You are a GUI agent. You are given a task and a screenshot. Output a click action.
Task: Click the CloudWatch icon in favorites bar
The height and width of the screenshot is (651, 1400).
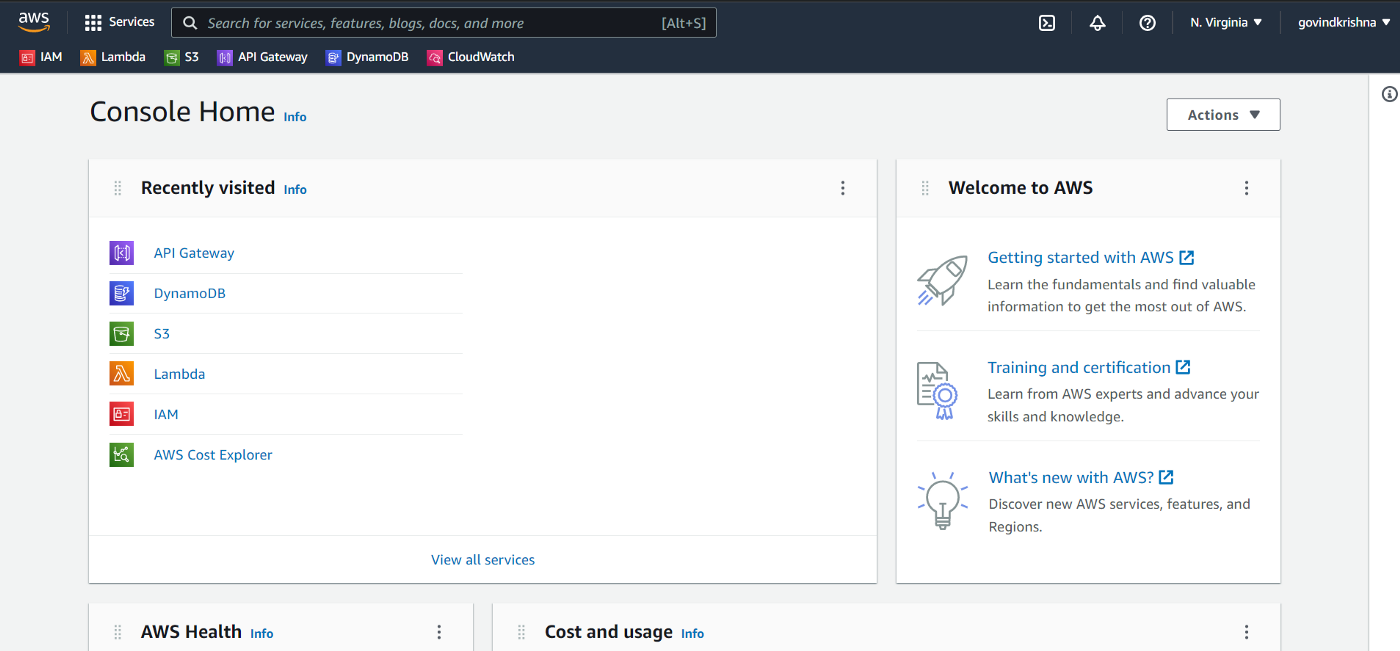(x=434, y=57)
